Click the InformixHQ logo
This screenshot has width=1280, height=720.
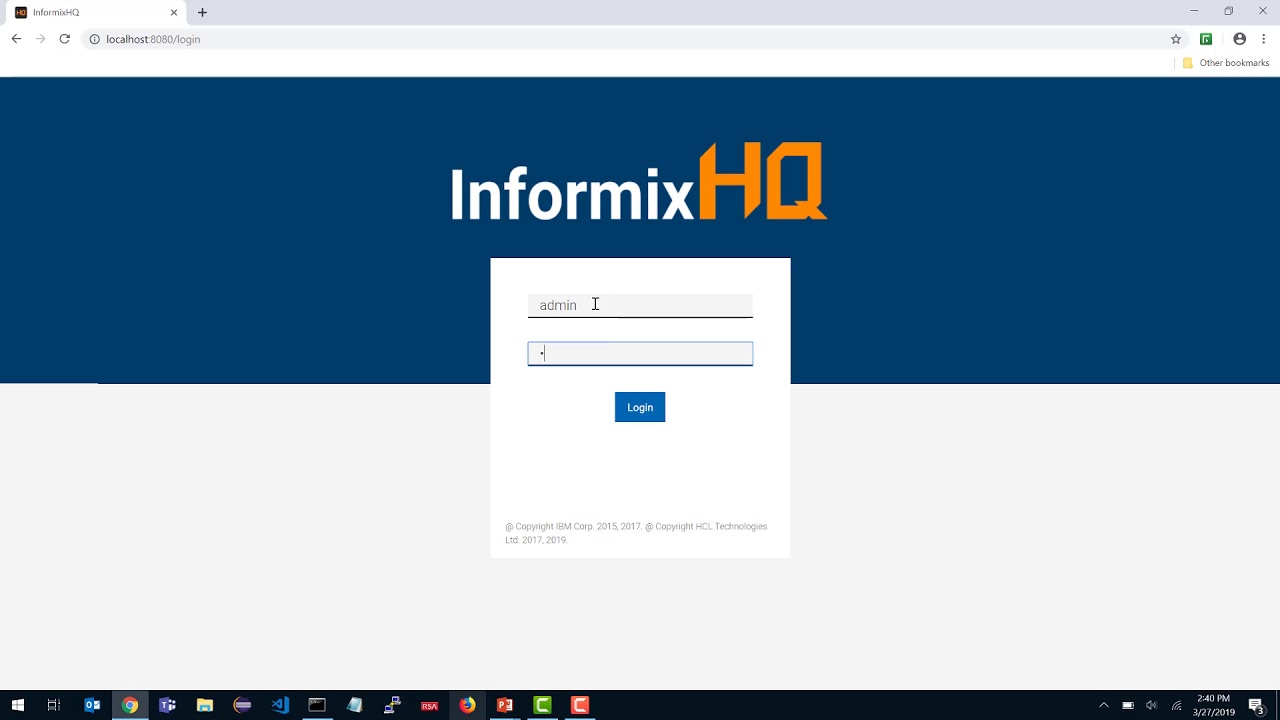point(639,182)
